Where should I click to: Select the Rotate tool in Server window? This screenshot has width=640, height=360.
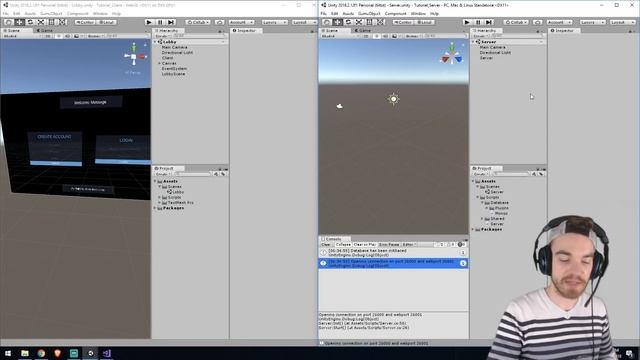348,22
